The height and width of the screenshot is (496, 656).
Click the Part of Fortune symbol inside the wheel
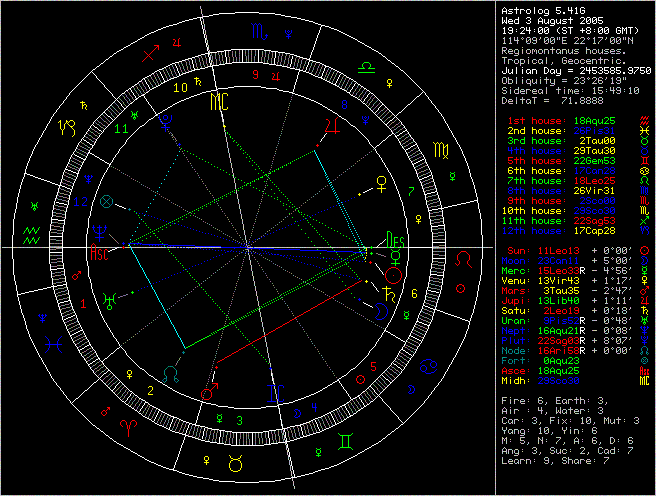click(107, 201)
